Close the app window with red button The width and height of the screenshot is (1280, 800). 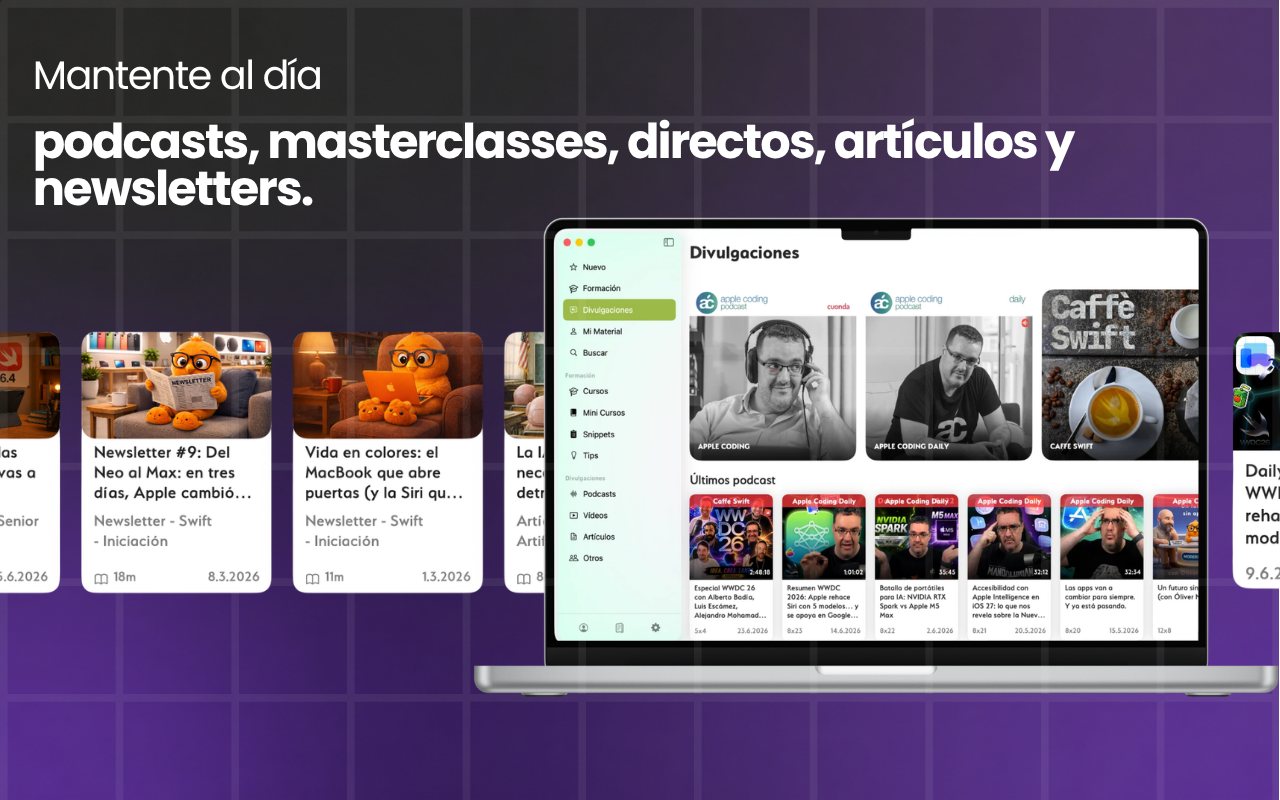(x=567, y=242)
